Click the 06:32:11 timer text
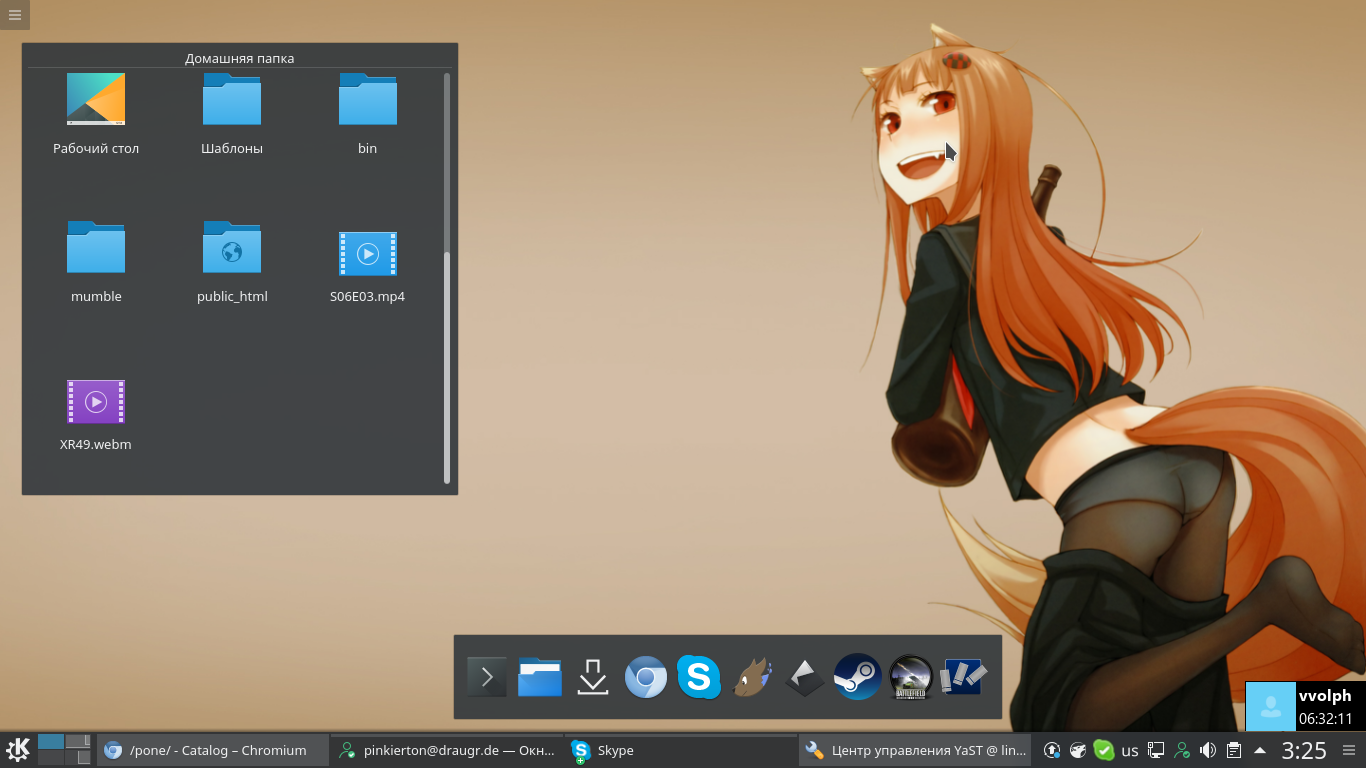 (1326, 719)
